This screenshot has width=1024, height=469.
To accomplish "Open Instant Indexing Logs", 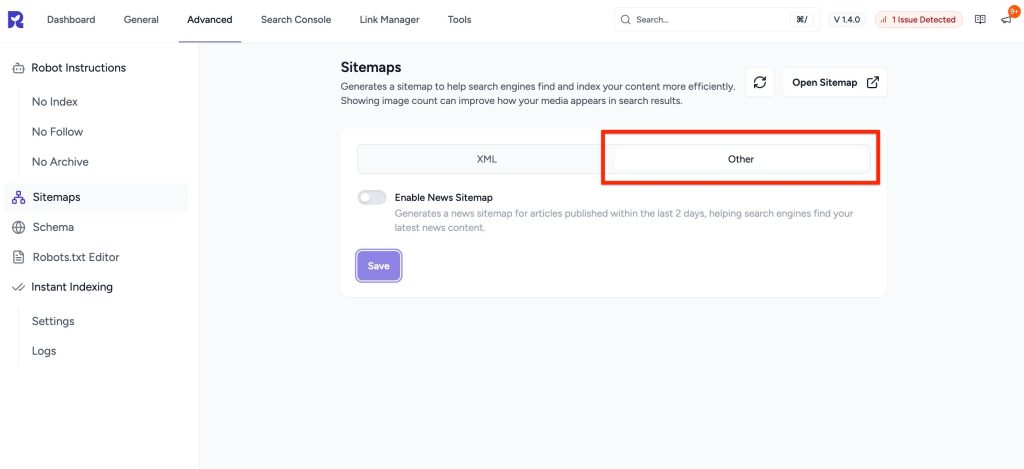I will (x=44, y=351).
